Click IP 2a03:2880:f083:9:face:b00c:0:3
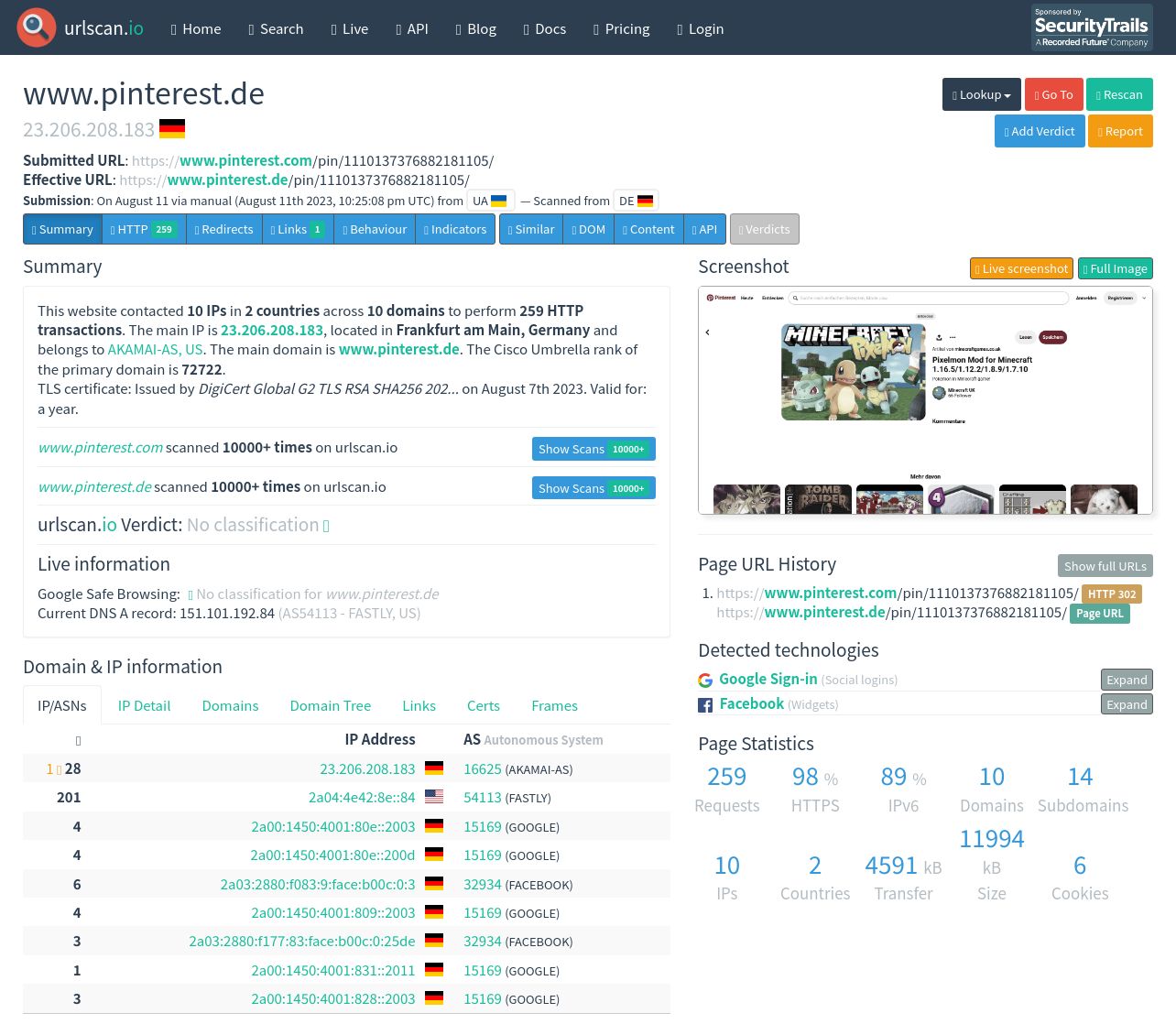1176x1024 pixels. [x=318, y=884]
